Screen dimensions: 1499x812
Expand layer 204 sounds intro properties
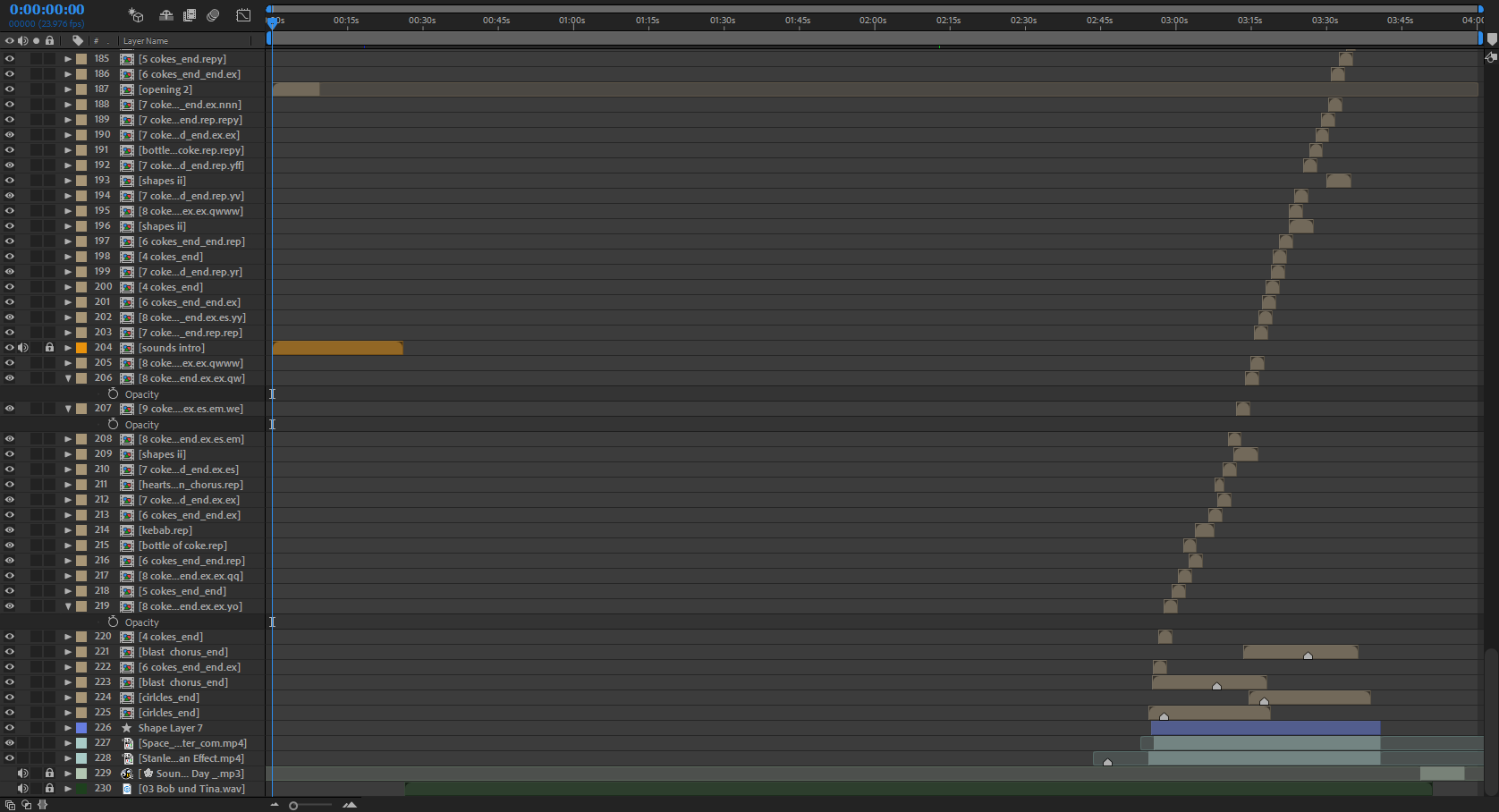pyautogui.click(x=68, y=348)
